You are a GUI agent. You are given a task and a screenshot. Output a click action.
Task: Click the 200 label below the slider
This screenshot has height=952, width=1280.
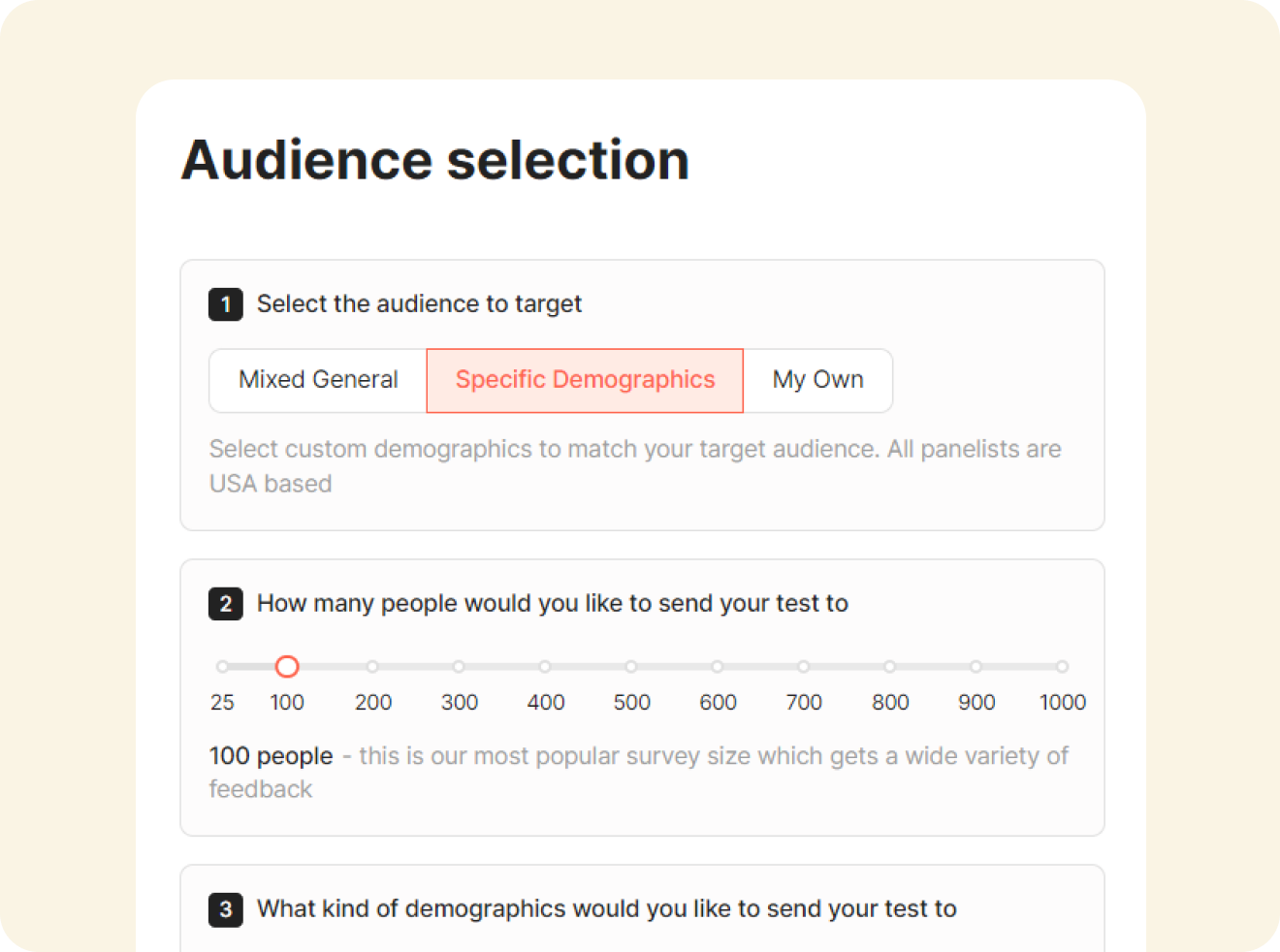click(x=373, y=702)
